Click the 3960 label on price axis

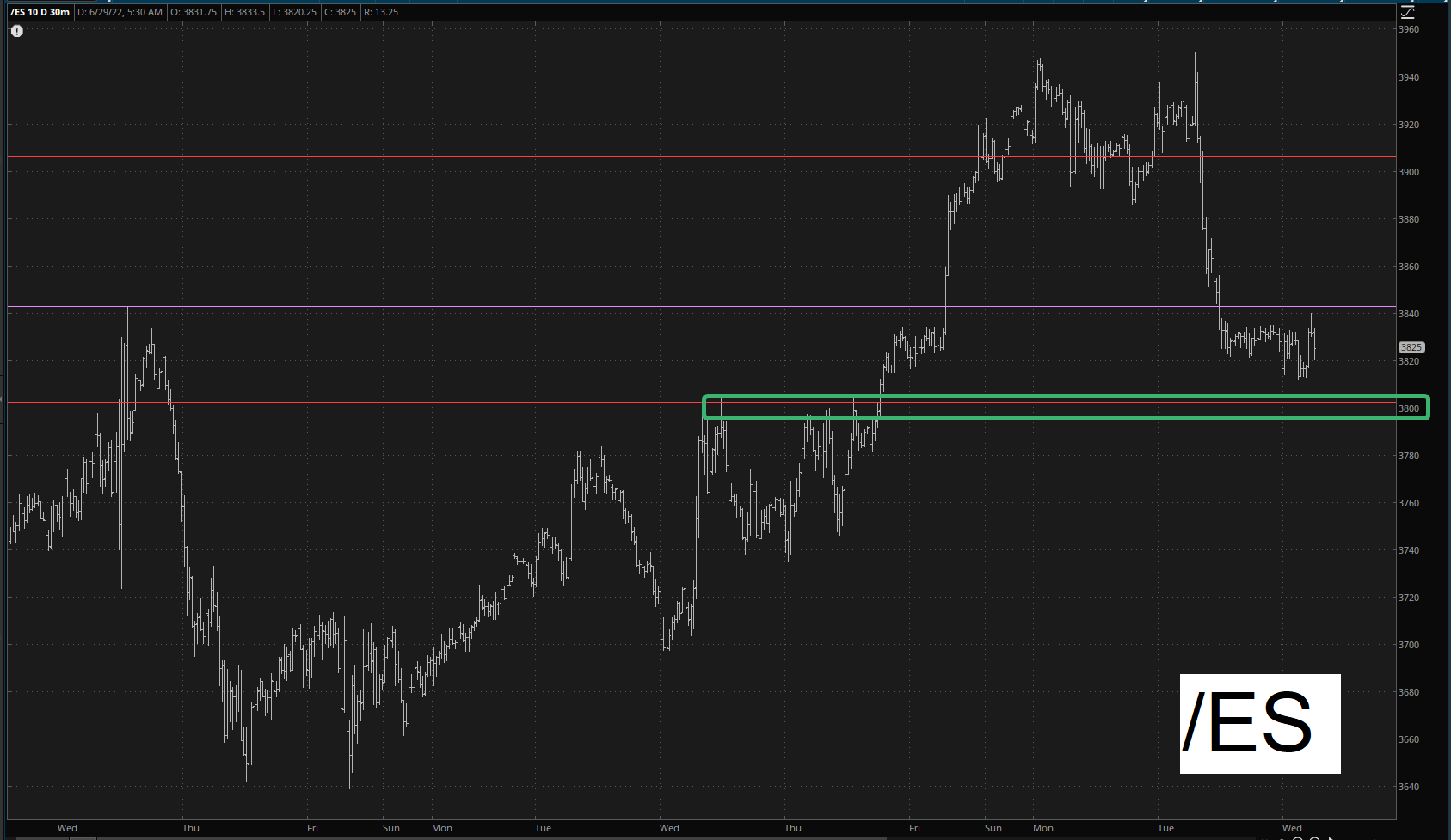pyautogui.click(x=1409, y=29)
